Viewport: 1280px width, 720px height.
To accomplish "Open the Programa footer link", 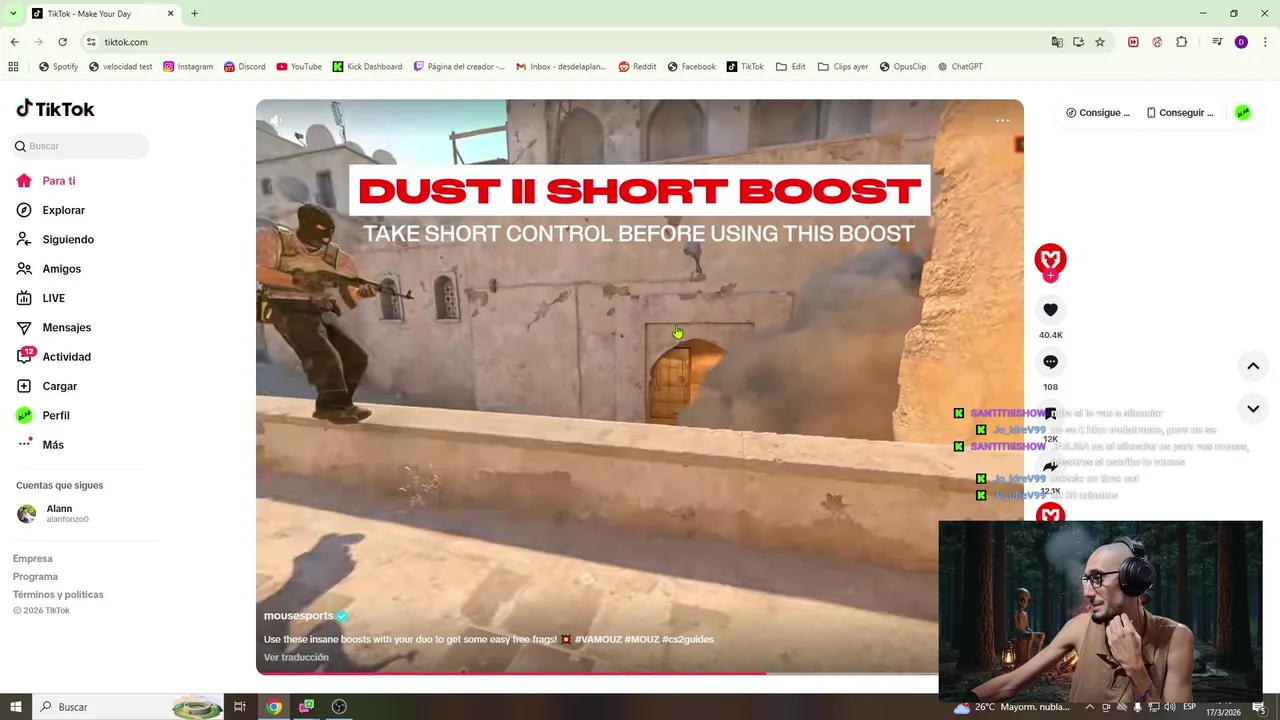I will click(x=35, y=577).
